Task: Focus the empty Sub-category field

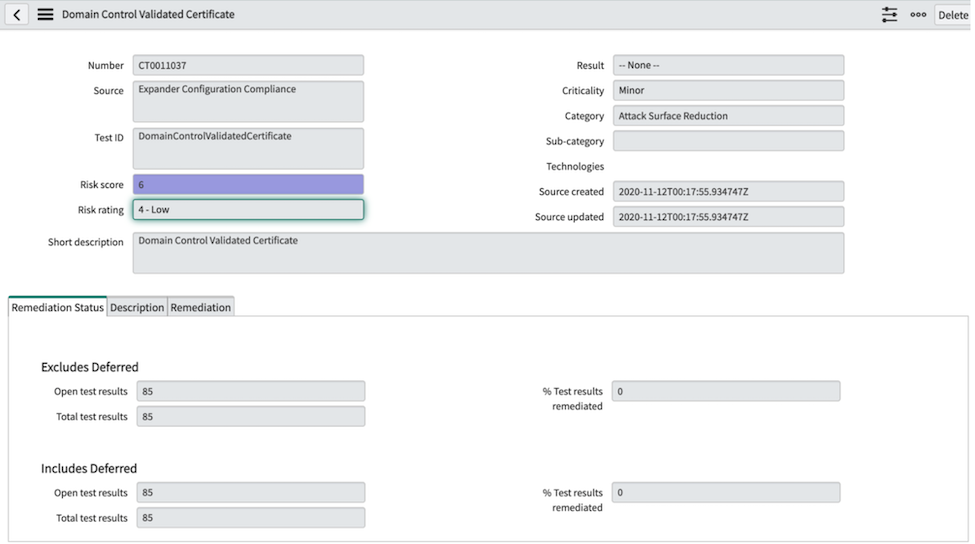Action: [x=728, y=141]
